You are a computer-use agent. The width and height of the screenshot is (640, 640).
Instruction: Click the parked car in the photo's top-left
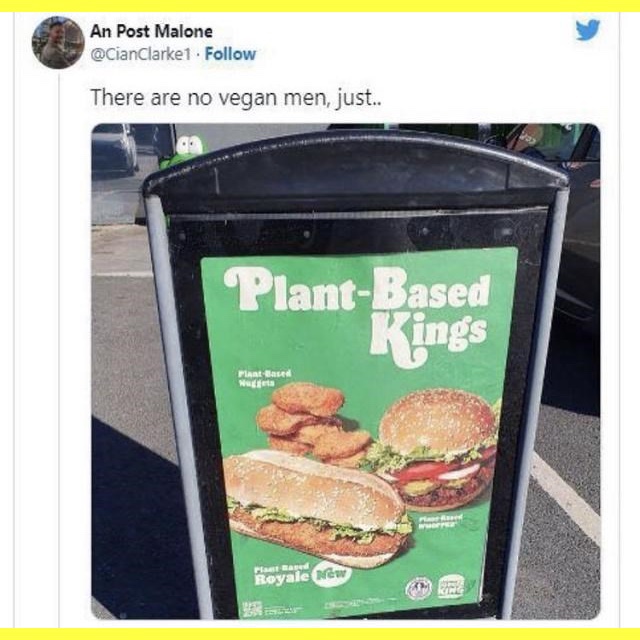click(114, 150)
